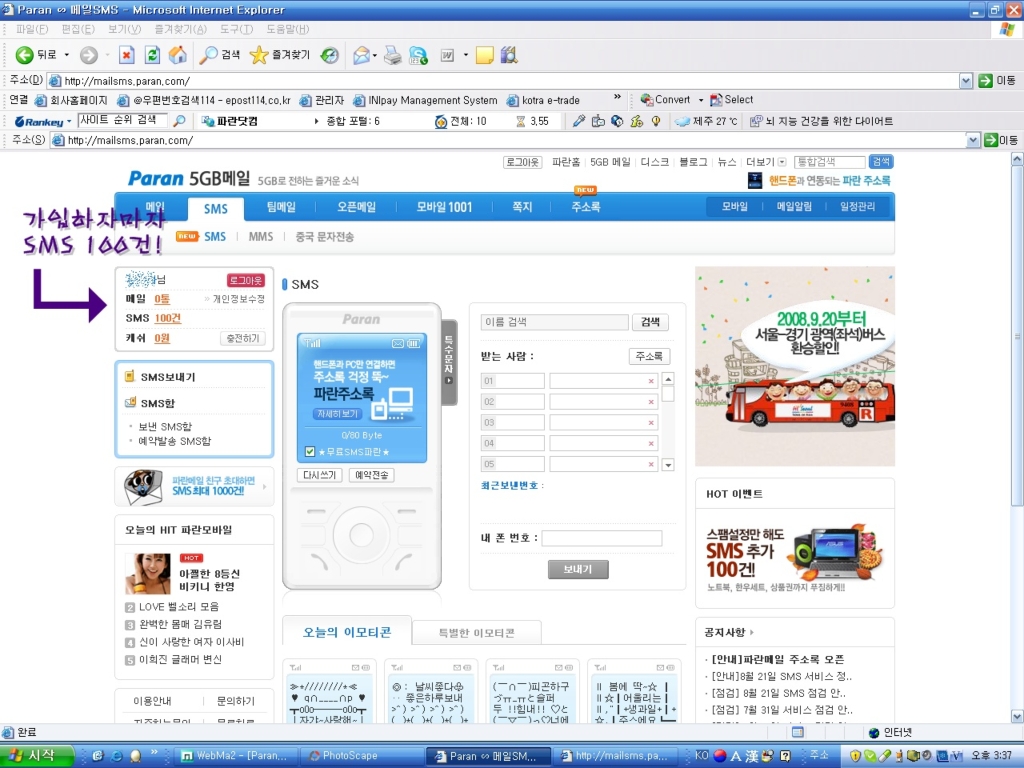The image size is (1024, 768).
Task: Open the bus transfer discount banner
Action: pyautogui.click(x=795, y=366)
